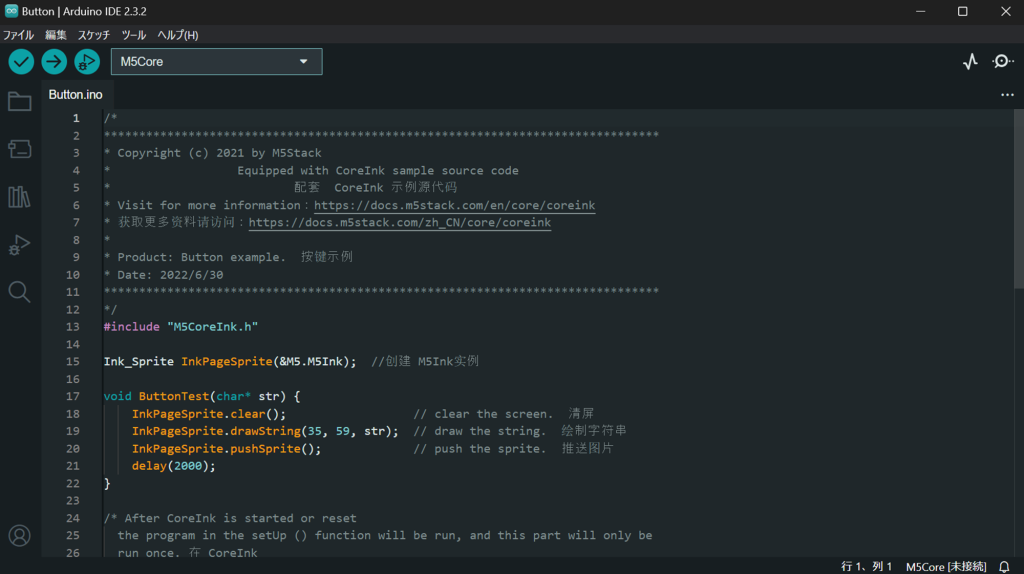This screenshot has width=1024, height=574.
Task: Follow the docs.m5stack.com/en/core/coreink link
Action: (x=455, y=205)
